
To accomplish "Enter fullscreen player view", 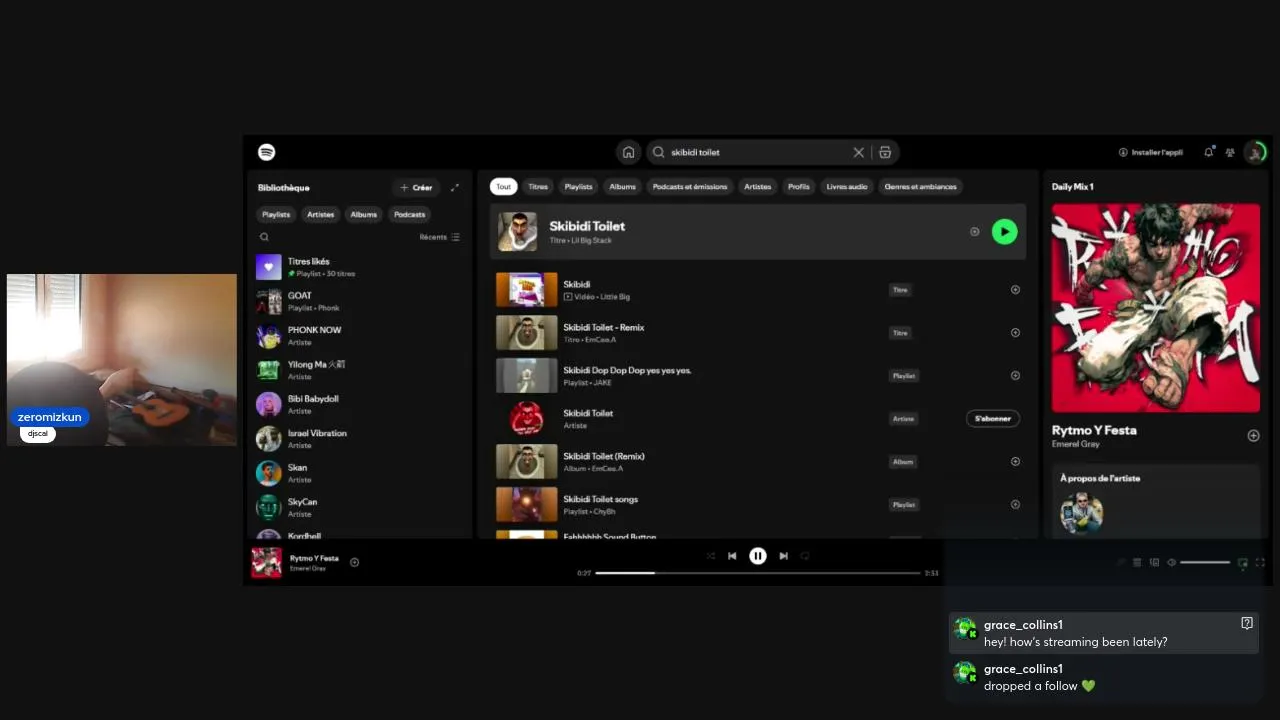I will coord(1260,562).
